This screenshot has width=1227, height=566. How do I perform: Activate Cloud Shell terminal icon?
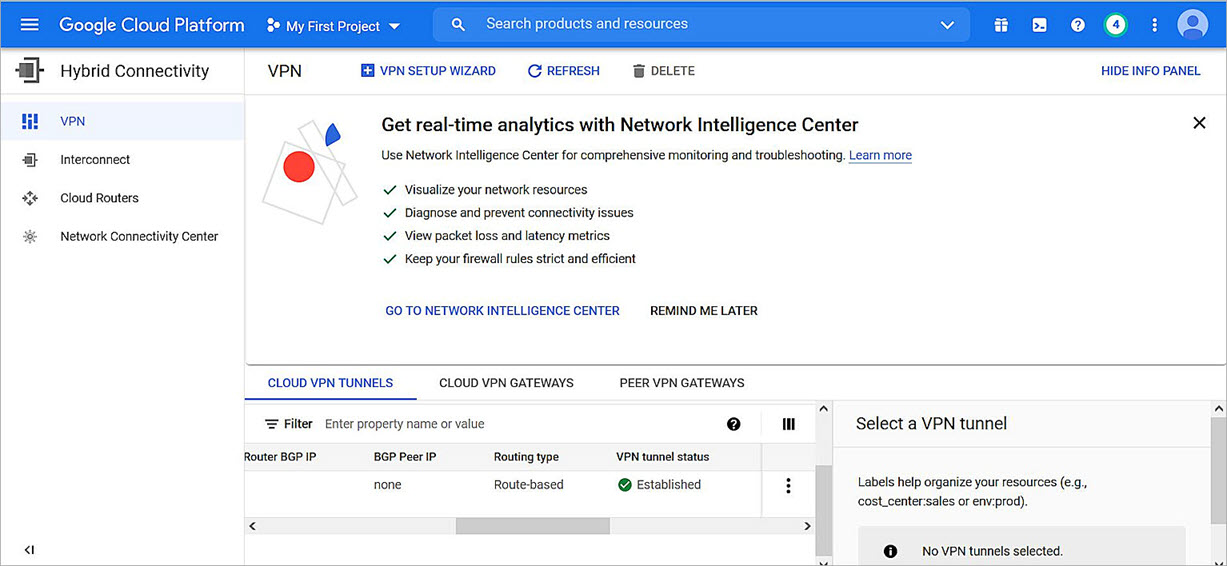pyautogui.click(x=1039, y=25)
